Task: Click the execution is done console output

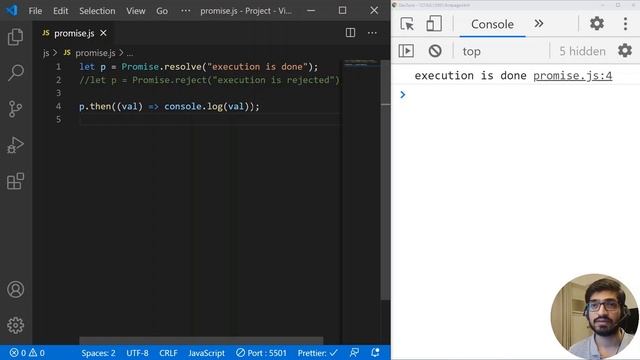Action: click(470, 76)
